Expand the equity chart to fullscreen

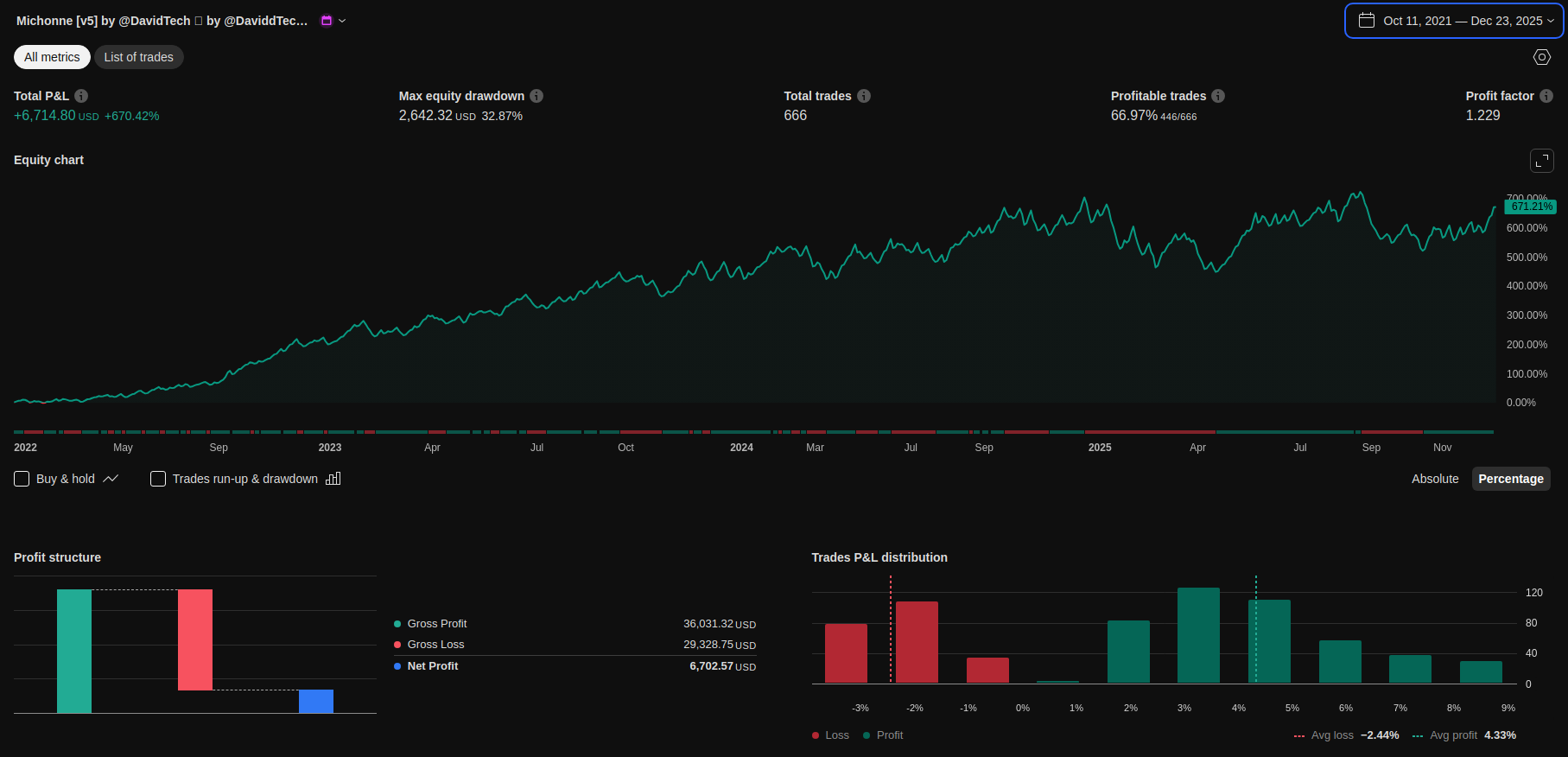1542,161
